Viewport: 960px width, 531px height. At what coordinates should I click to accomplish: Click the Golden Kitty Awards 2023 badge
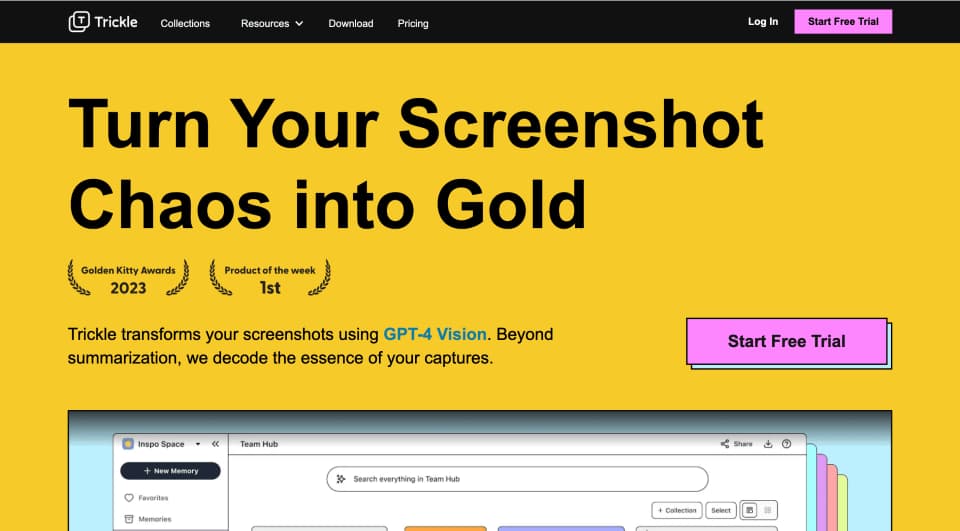128,278
